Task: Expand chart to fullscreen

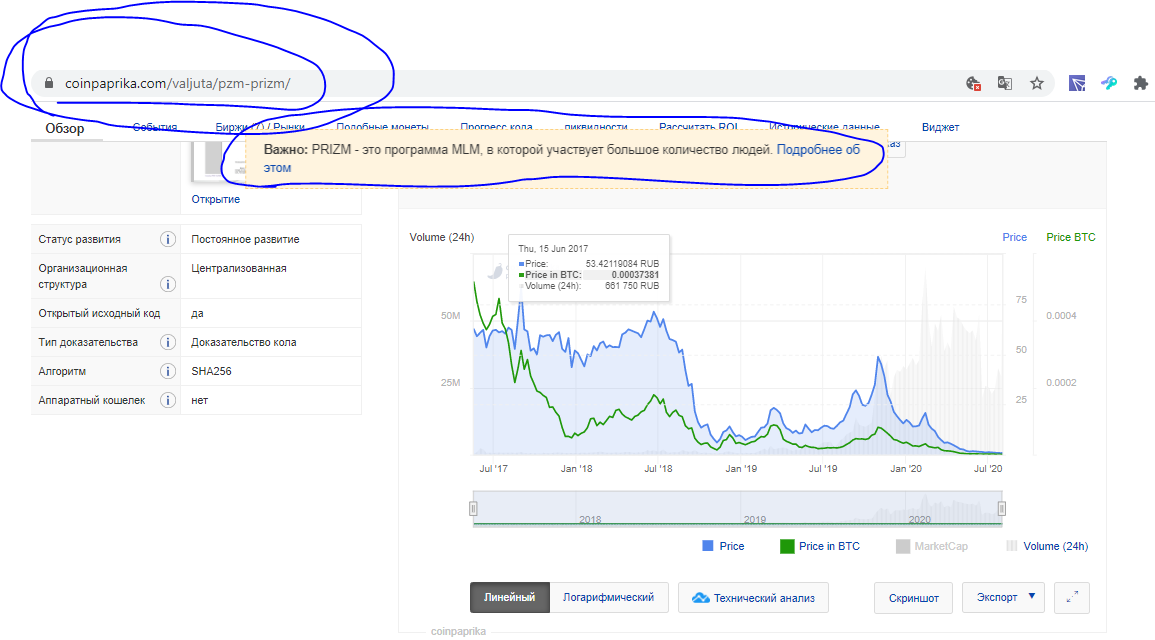Action: coord(1072,597)
